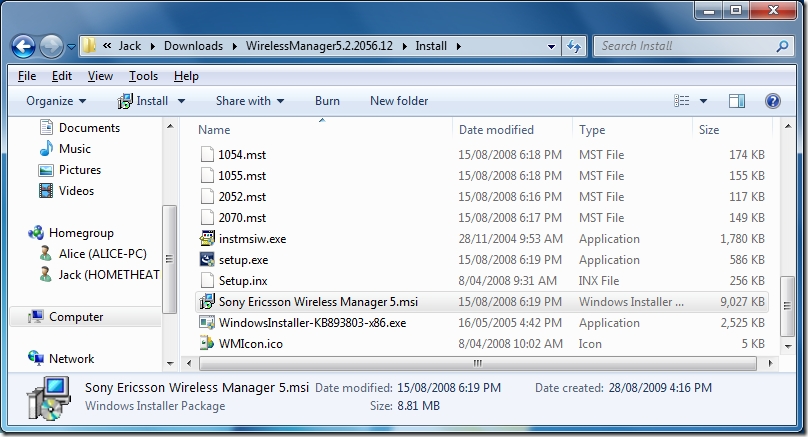
Task: Click the Back navigation arrow button
Action: tap(24, 46)
